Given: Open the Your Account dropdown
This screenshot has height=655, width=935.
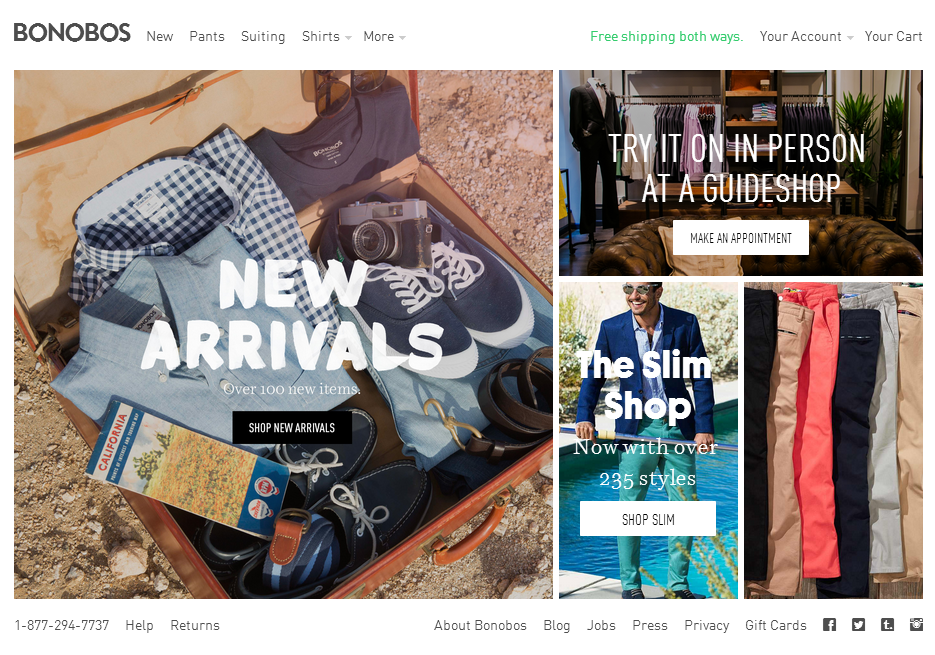Looking at the screenshot, I should (806, 36).
